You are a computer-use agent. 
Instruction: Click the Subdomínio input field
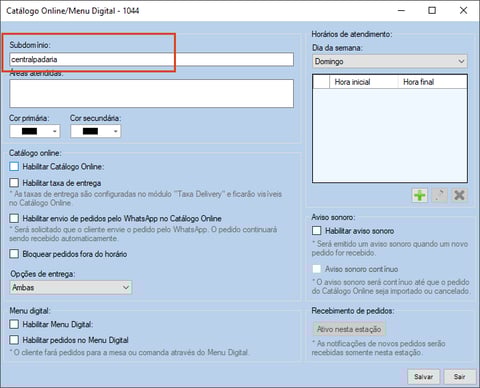(152, 59)
